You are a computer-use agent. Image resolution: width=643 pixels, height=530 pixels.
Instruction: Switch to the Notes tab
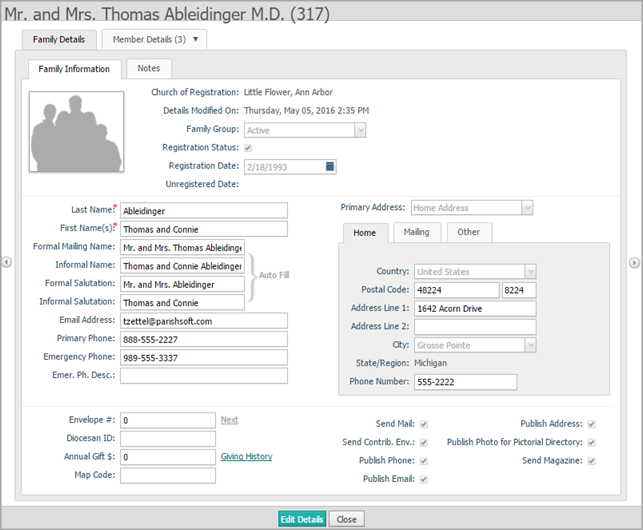tap(148, 69)
